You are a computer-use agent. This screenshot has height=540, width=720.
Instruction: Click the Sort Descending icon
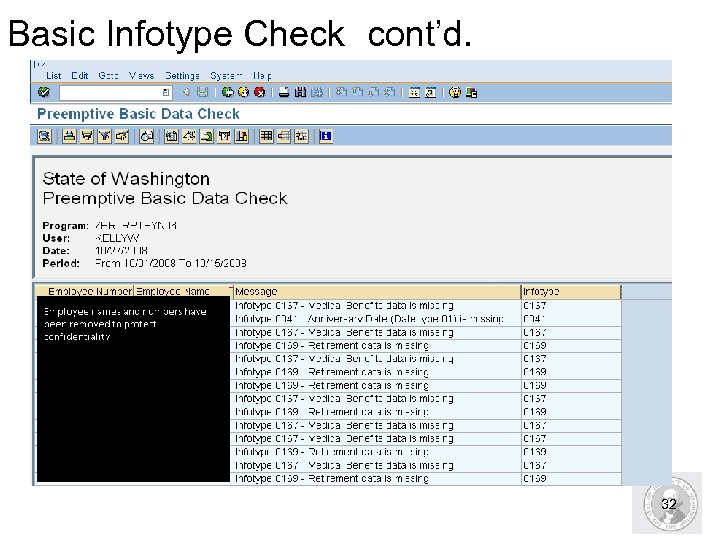tap(87, 136)
